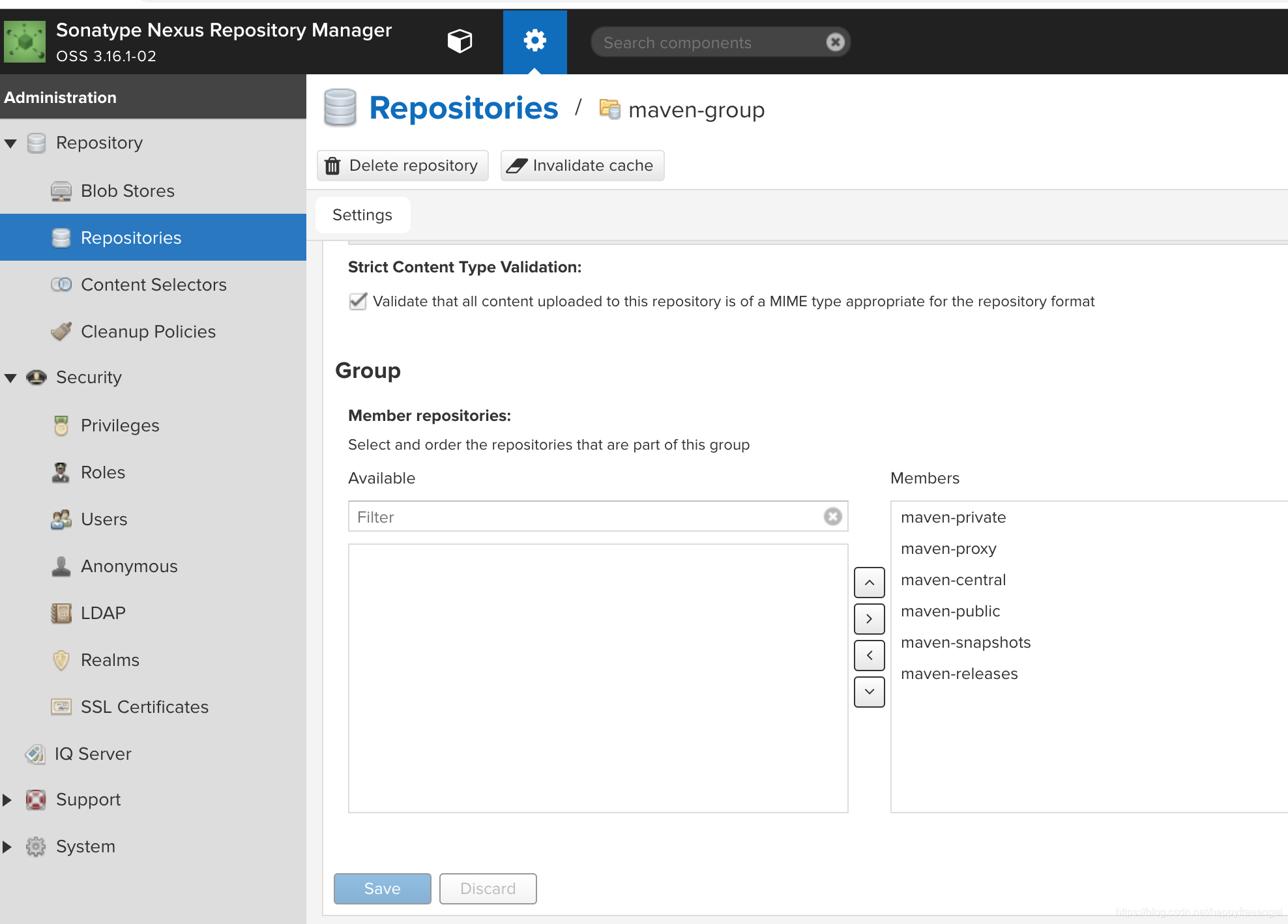Image resolution: width=1288 pixels, height=924 pixels.
Task: Select maven-private in Members
Action: pos(1089,517)
